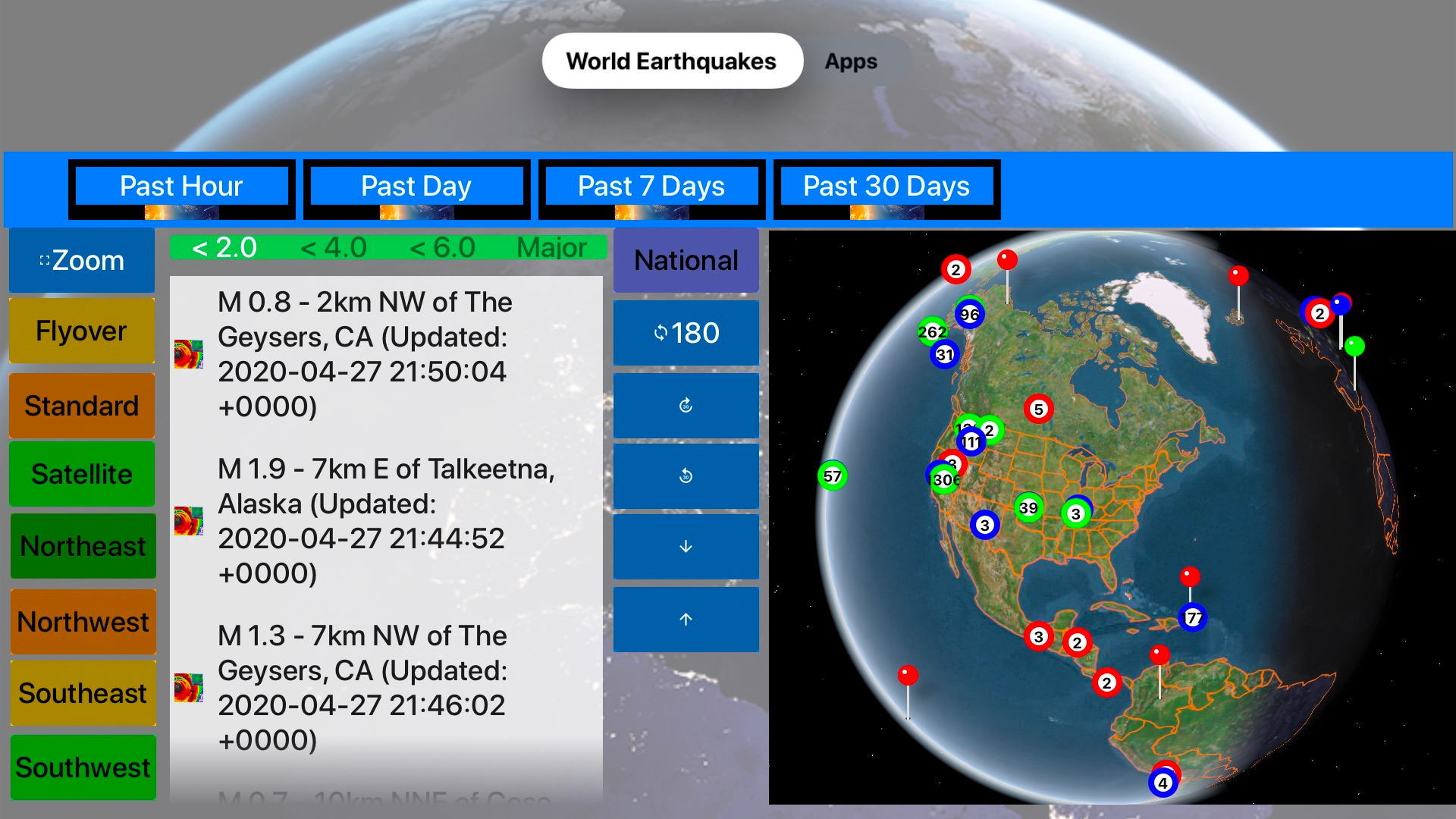This screenshot has width=1456, height=819.
Task: Open the green 306 cluster in California
Action: pos(945,480)
